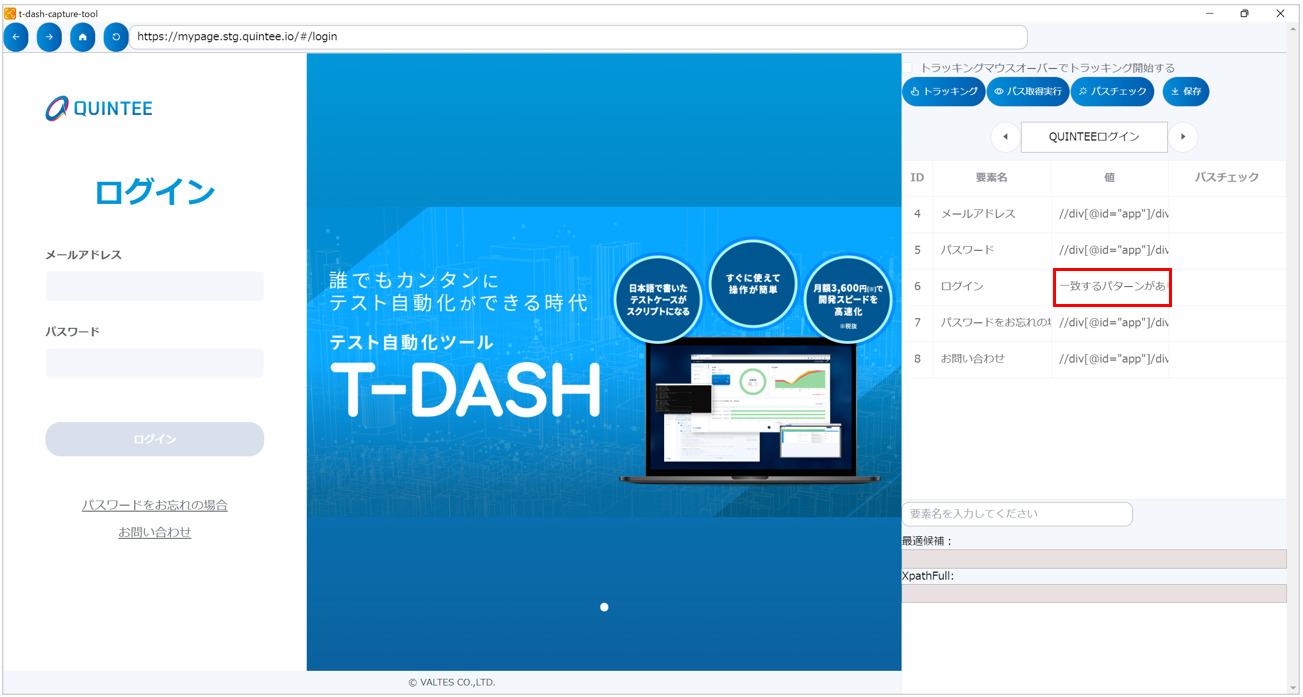The width and height of the screenshot is (1303, 697).
Task: Start tracking with トラッキング button
Action: 943,91
